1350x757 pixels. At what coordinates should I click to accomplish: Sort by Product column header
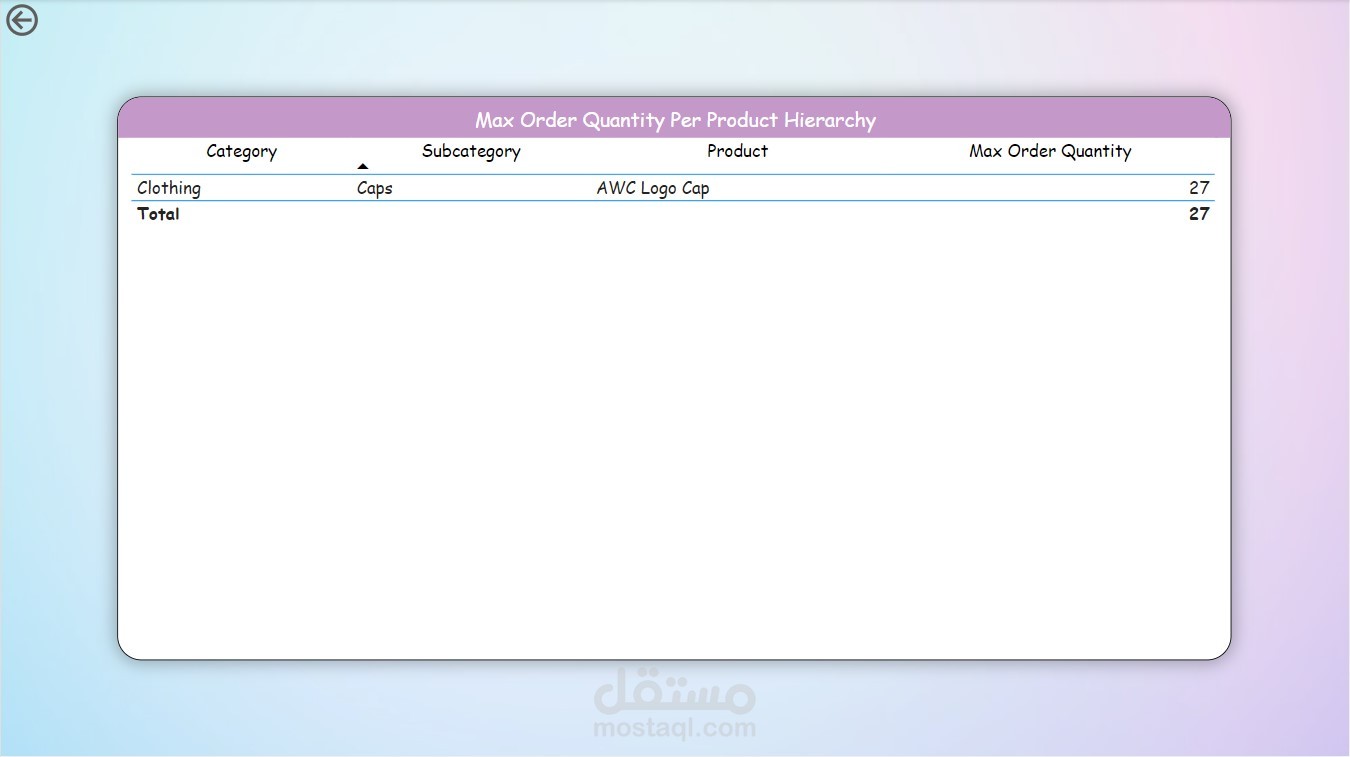(737, 151)
